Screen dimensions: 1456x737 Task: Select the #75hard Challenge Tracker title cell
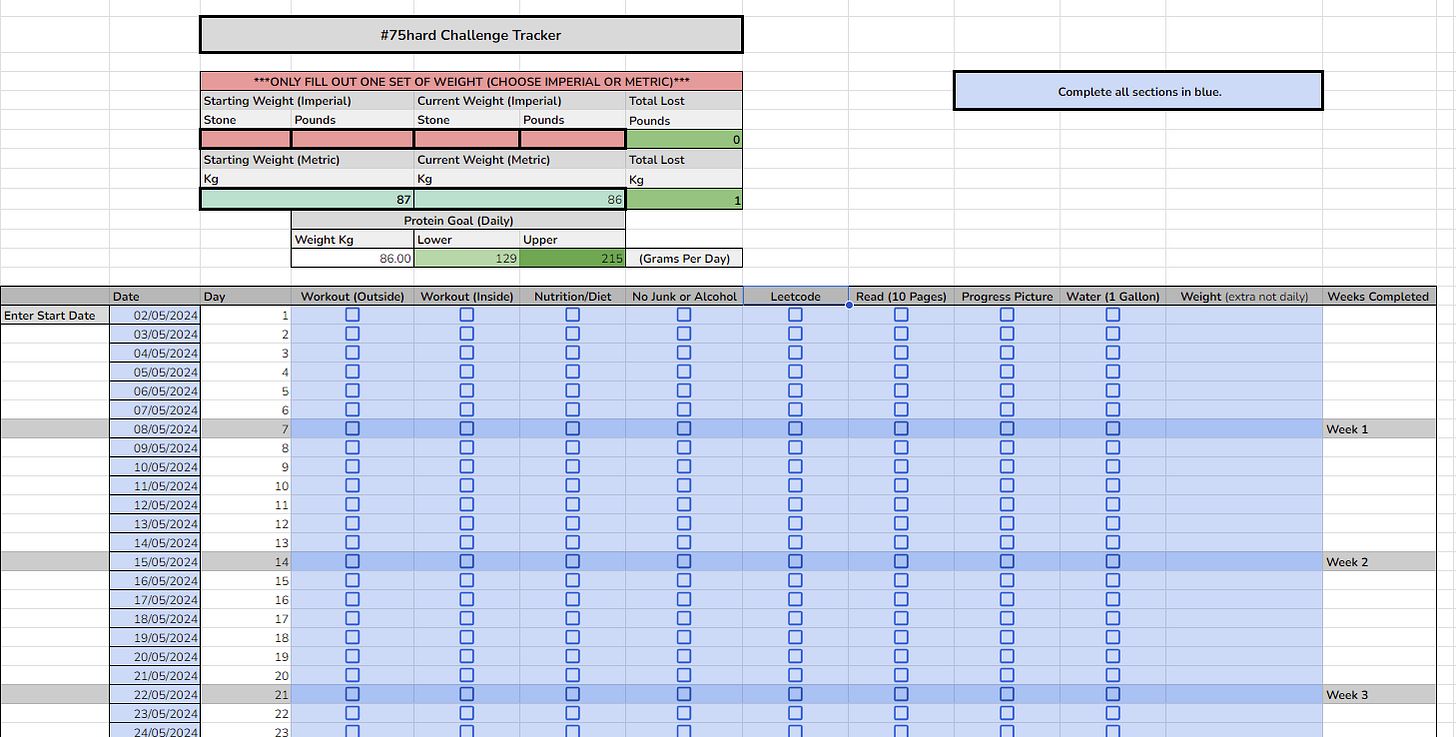[471, 35]
